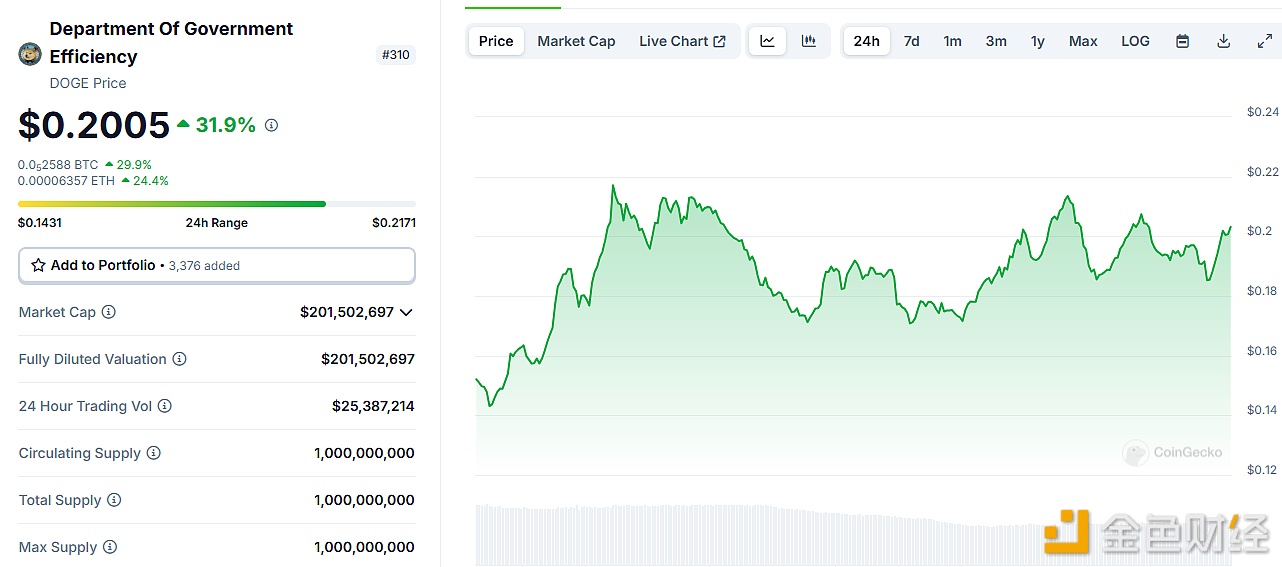This screenshot has height=567, width=1282.
Task: Select the 1m time range
Action: coord(952,41)
